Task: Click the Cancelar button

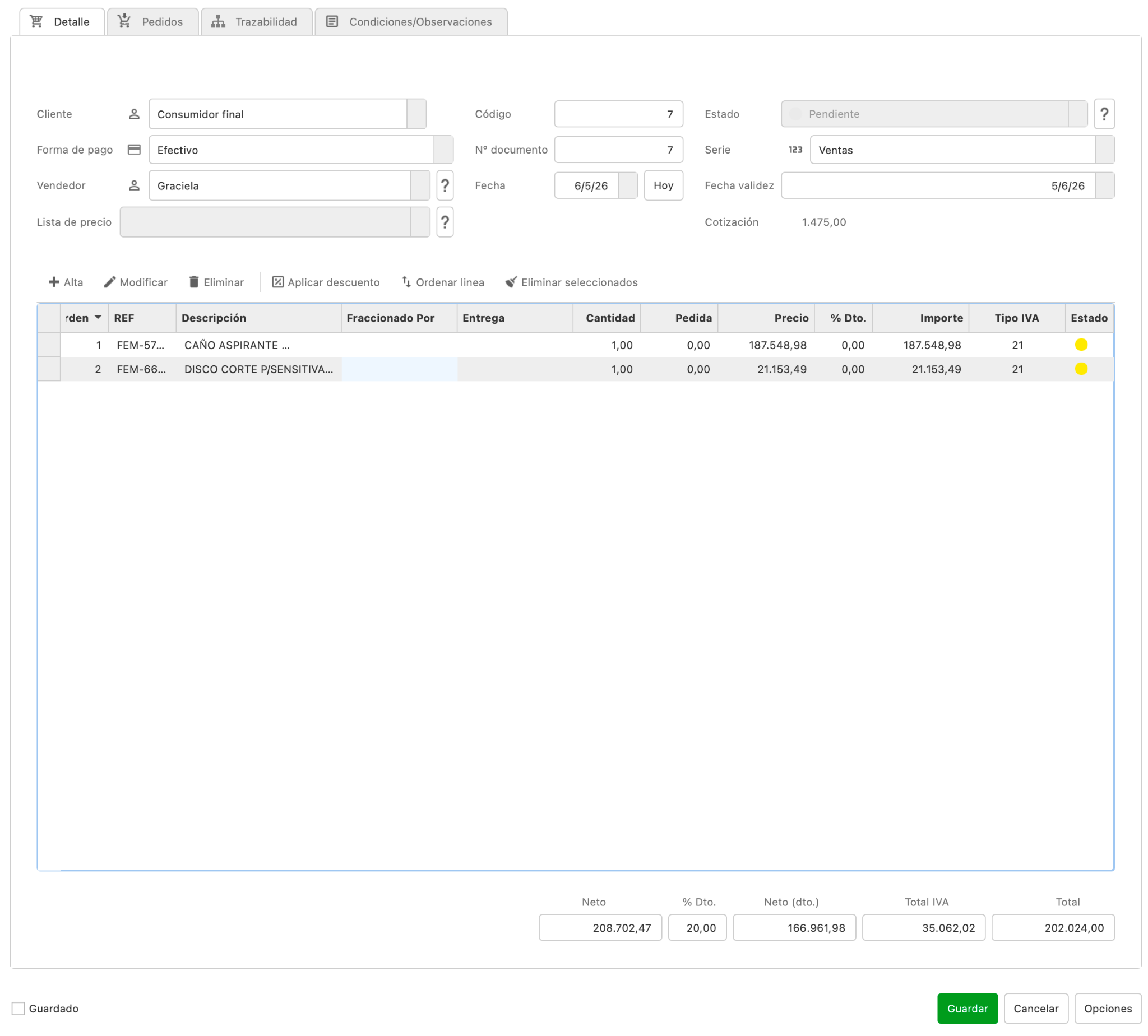Action: tap(1035, 1008)
